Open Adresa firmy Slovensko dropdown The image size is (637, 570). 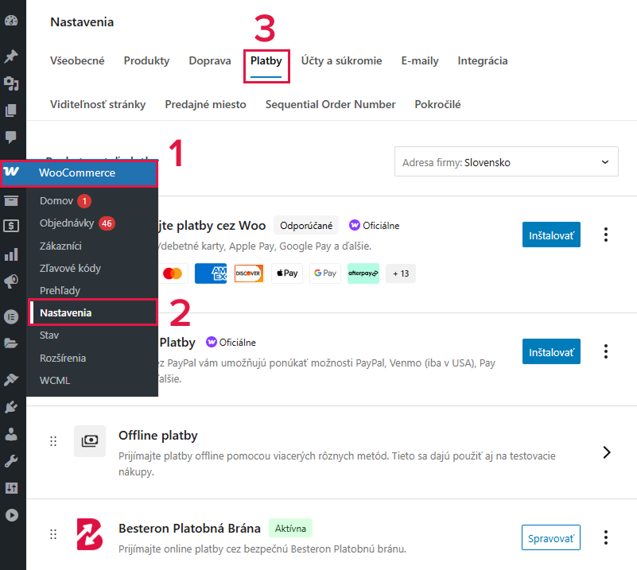pos(506,162)
